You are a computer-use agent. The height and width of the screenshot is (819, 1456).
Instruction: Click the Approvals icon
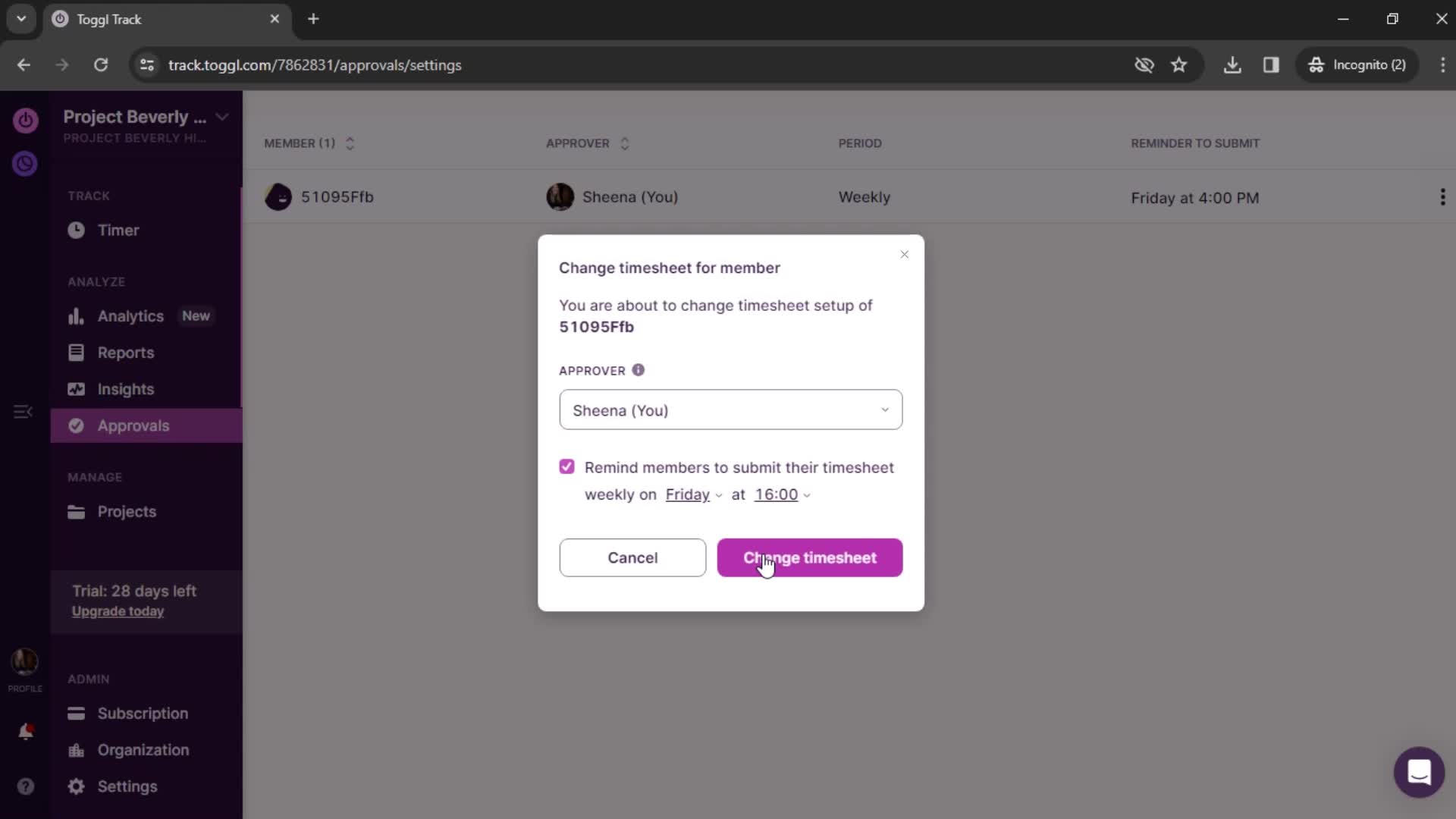click(x=76, y=425)
